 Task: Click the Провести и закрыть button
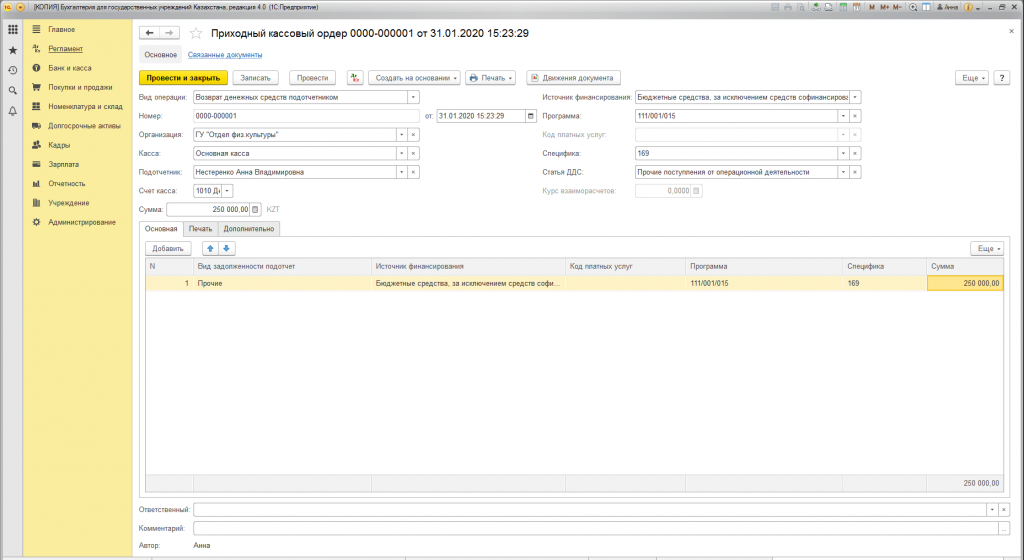[x=184, y=77]
